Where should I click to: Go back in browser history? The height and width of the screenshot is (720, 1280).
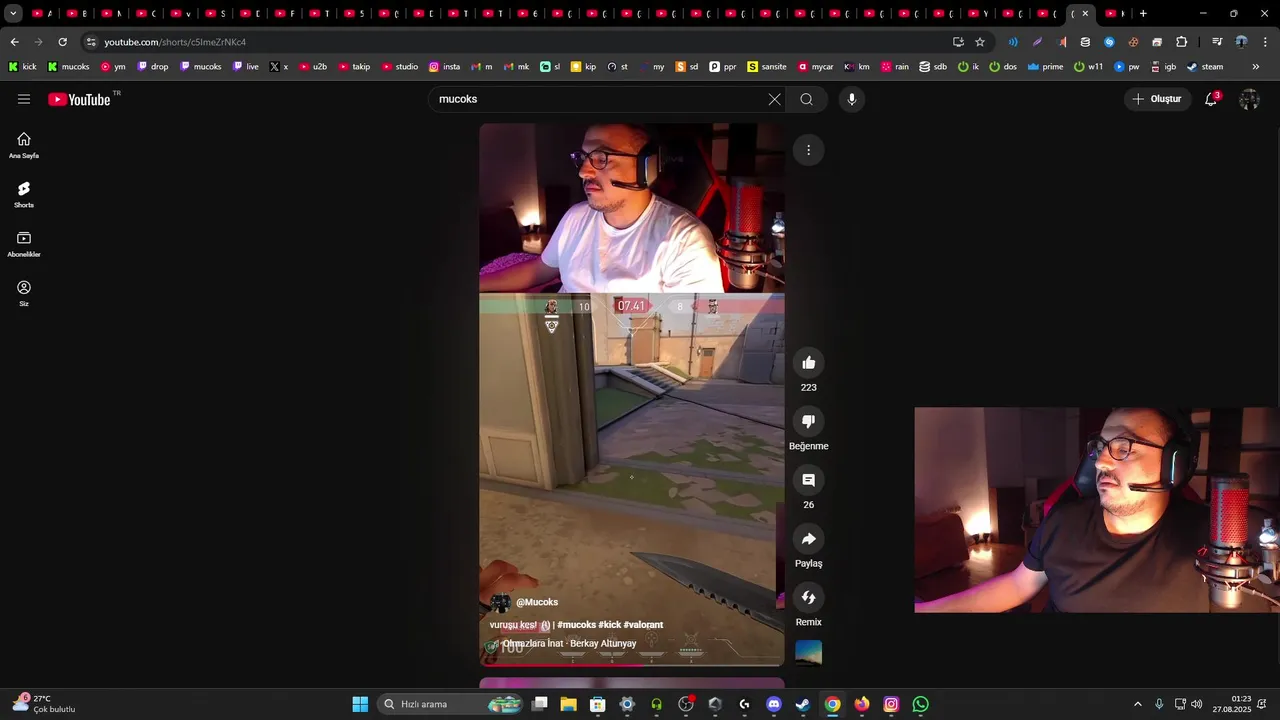tap(14, 42)
